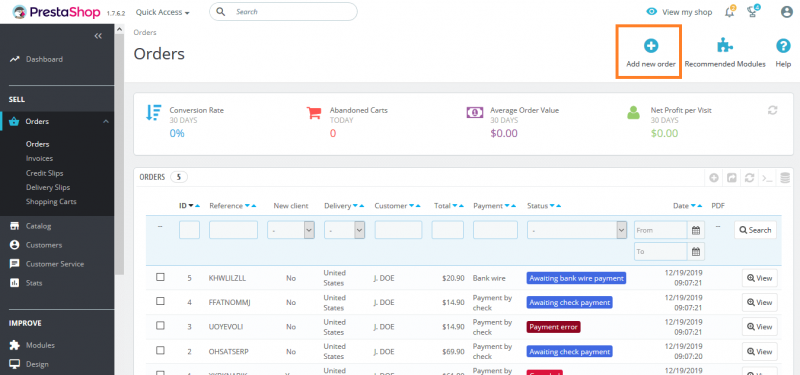Click the Customer filter field
The image size is (800, 375).
[398, 230]
